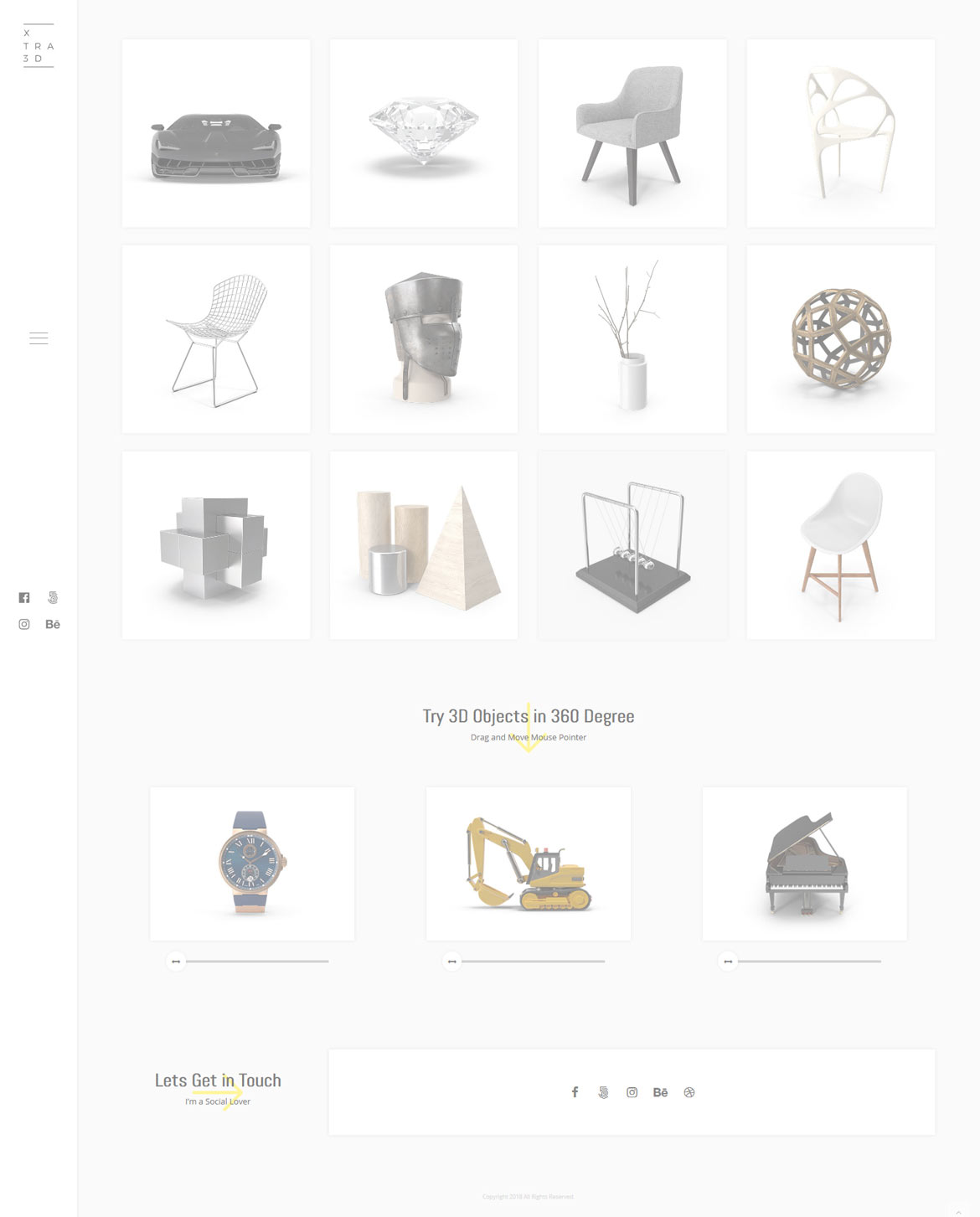Visit Instagram from the Get in Touch panel
The width and height of the screenshot is (980, 1217).
coord(632,1092)
